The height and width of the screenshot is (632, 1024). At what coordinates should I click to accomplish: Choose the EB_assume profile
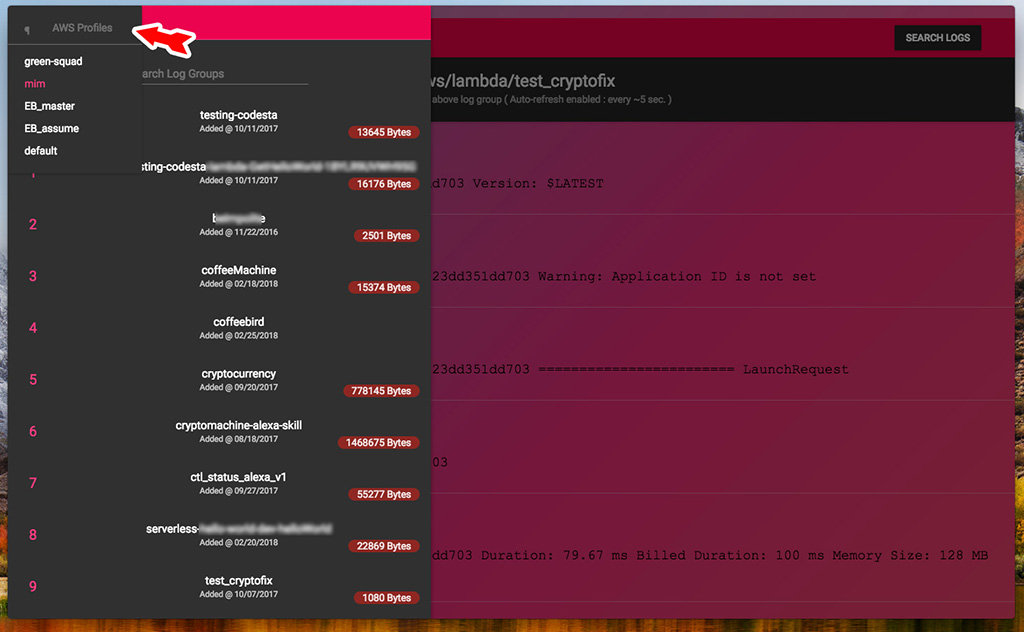click(52, 128)
